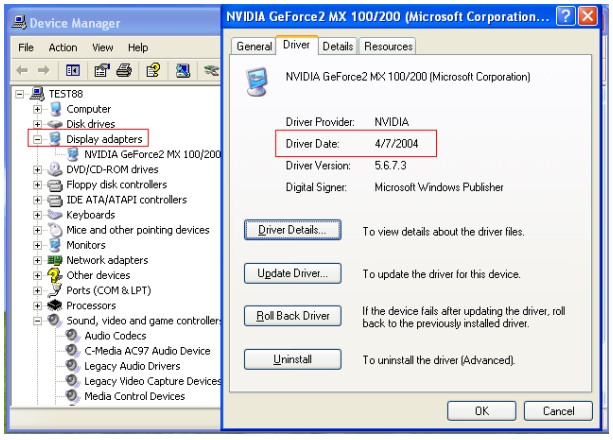Click the Other devices question-mark icon
613x440 pixels.
[55, 275]
